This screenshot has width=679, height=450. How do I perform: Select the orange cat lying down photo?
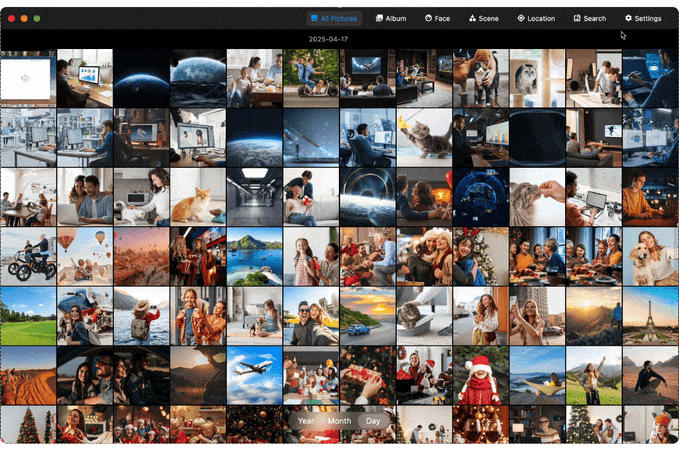pos(197,198)
